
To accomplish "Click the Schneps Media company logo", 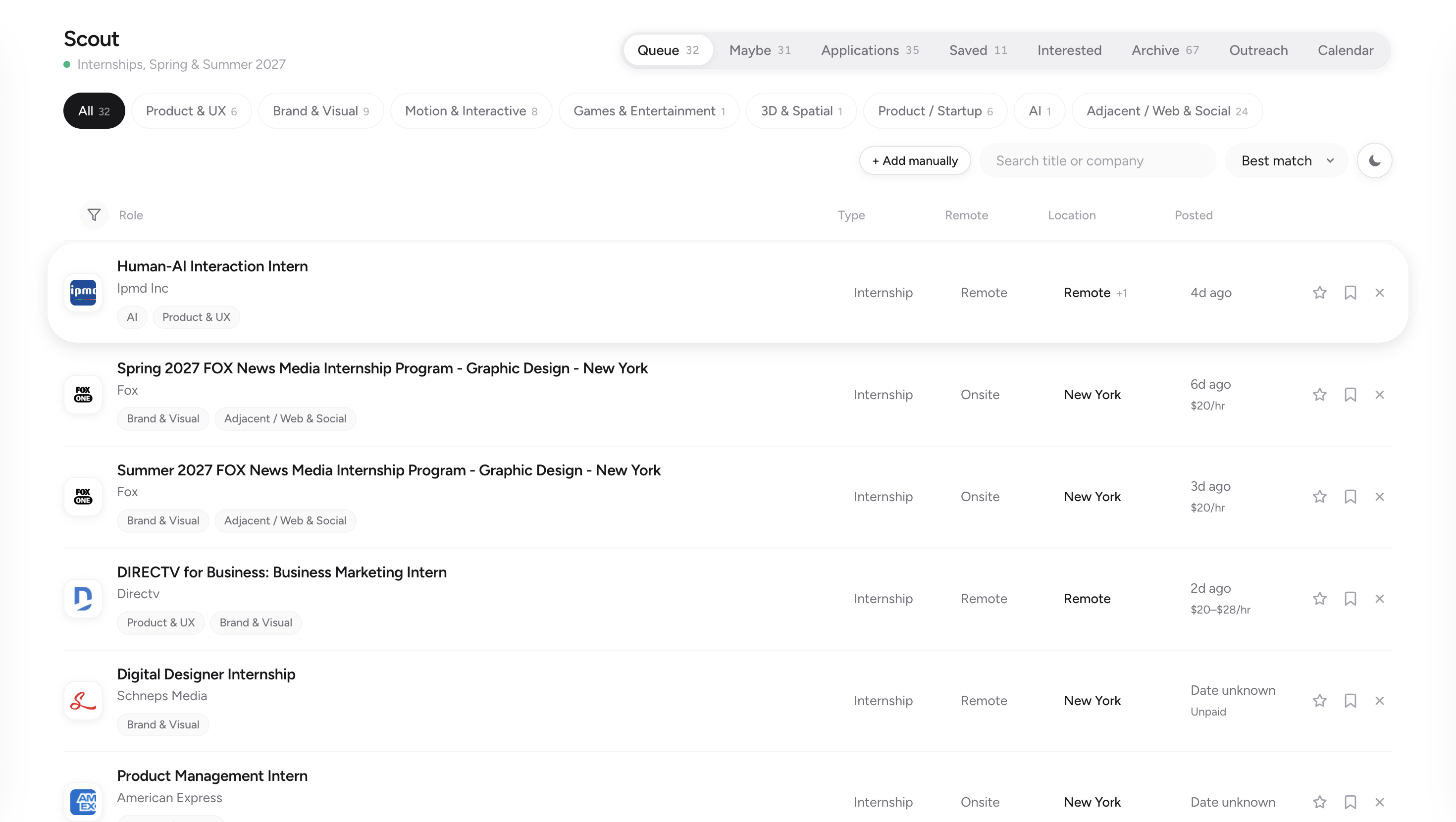I will [83, 701].
